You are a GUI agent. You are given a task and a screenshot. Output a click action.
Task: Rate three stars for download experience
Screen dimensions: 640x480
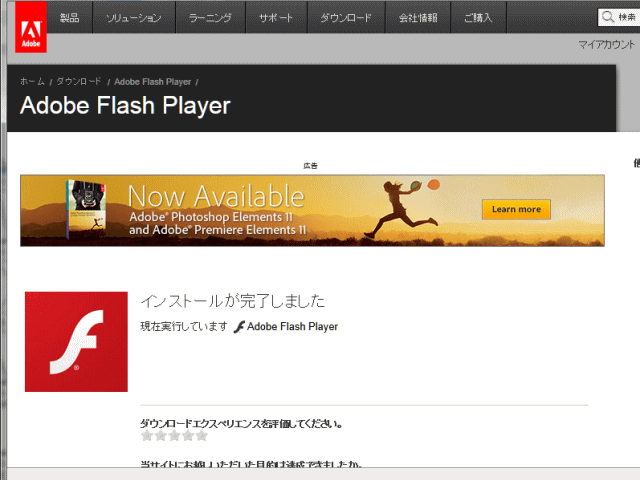174,436
